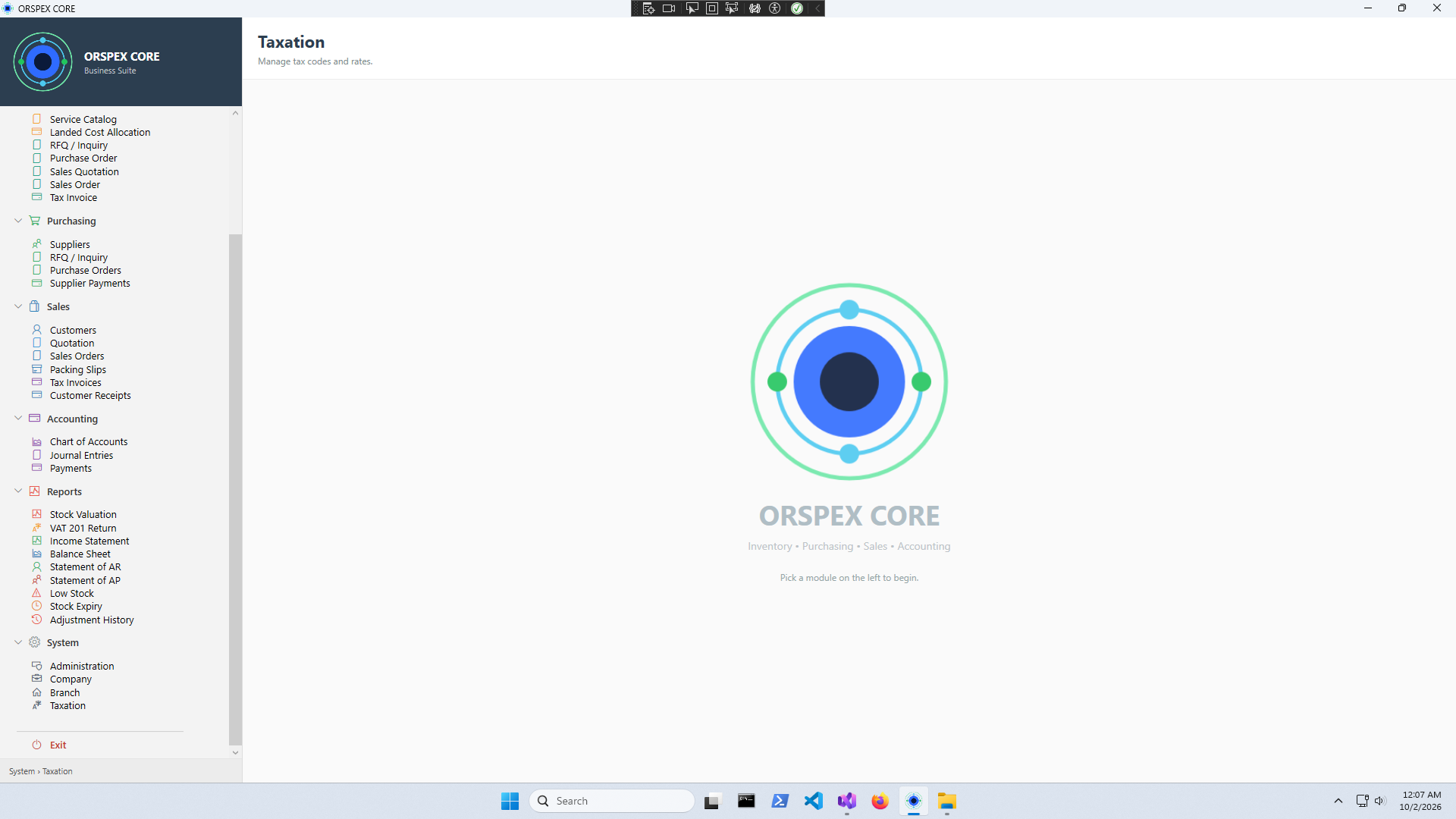1456x819 pixels.
Task: Click the sidebar scroll down arrow
Action: pyautogui.click(x=235, y=752)
